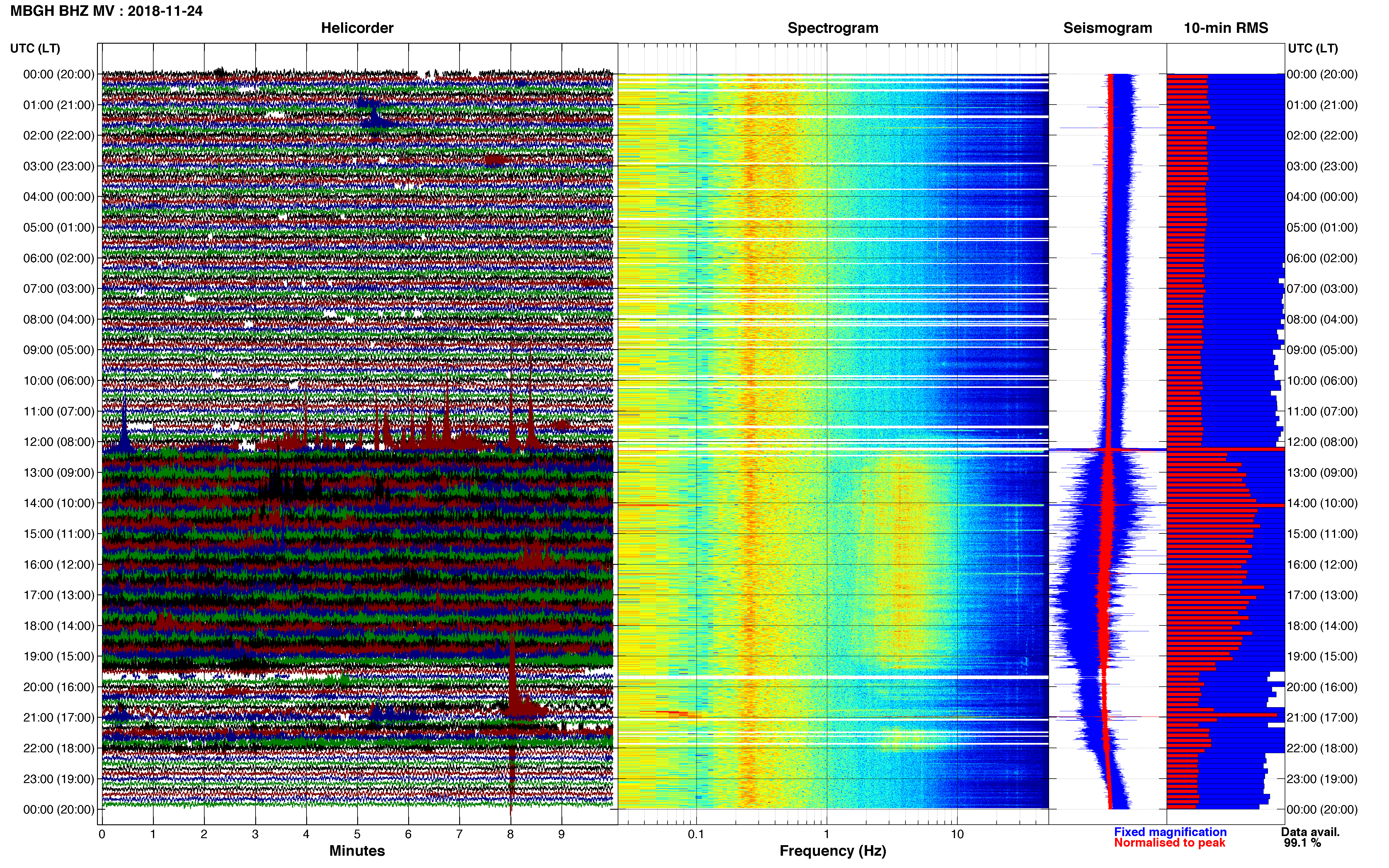Click the UTC (LT) label beside the RMS panel
The image size is (1389, 868).
pyautogui.click(x=1313, y=48)
